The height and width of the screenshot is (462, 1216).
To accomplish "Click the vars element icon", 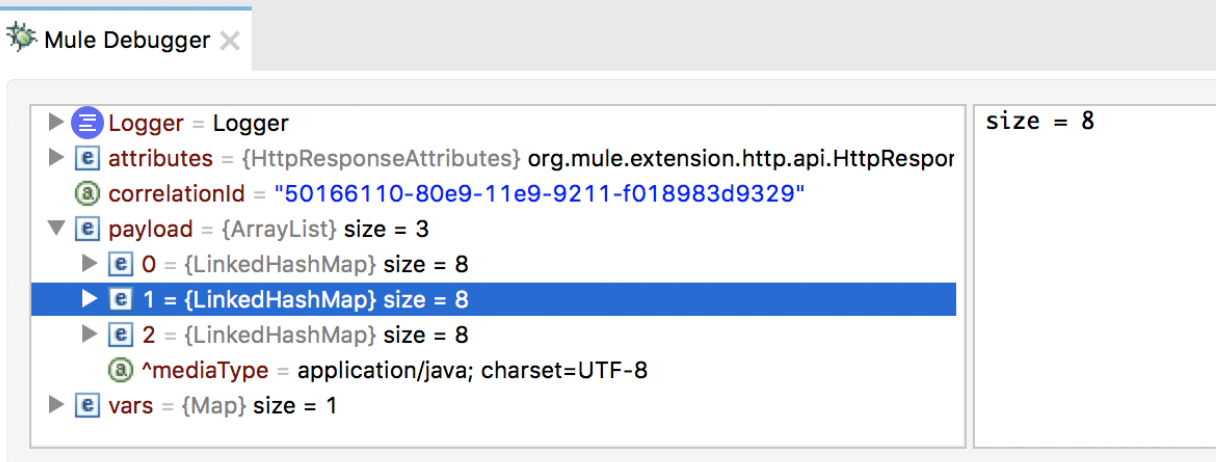I will tap(87, 405).
